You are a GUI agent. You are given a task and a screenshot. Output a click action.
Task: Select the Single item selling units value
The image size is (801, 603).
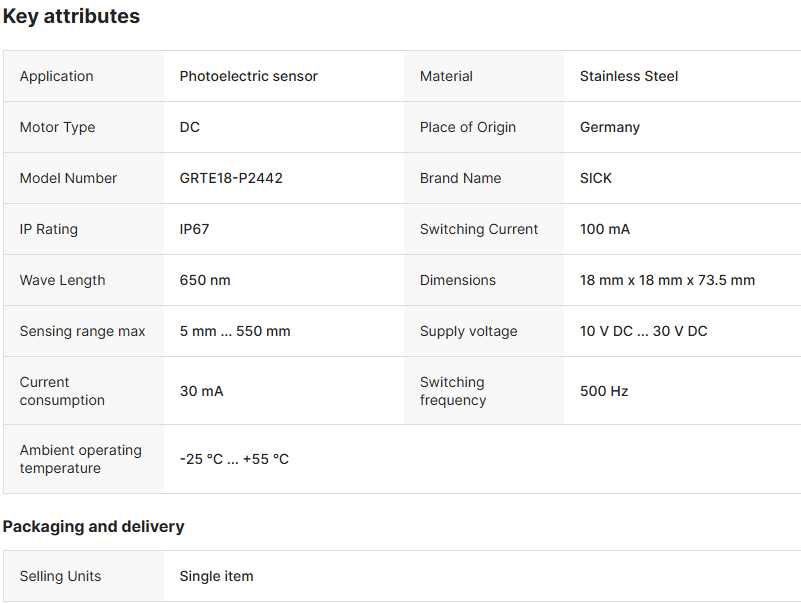pyautogui.click(x=216, y=576)
